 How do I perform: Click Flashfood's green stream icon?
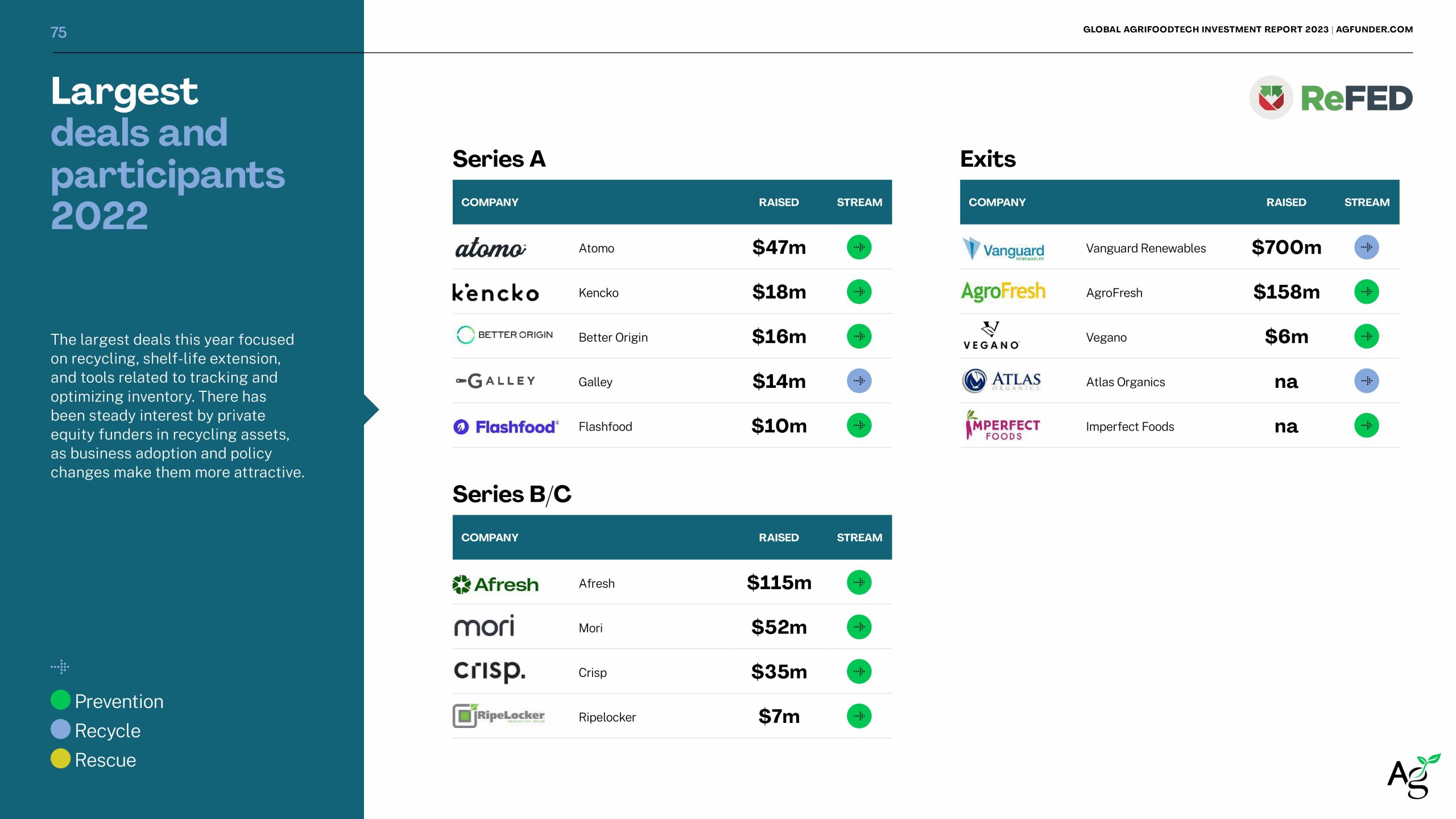point(859,425)
